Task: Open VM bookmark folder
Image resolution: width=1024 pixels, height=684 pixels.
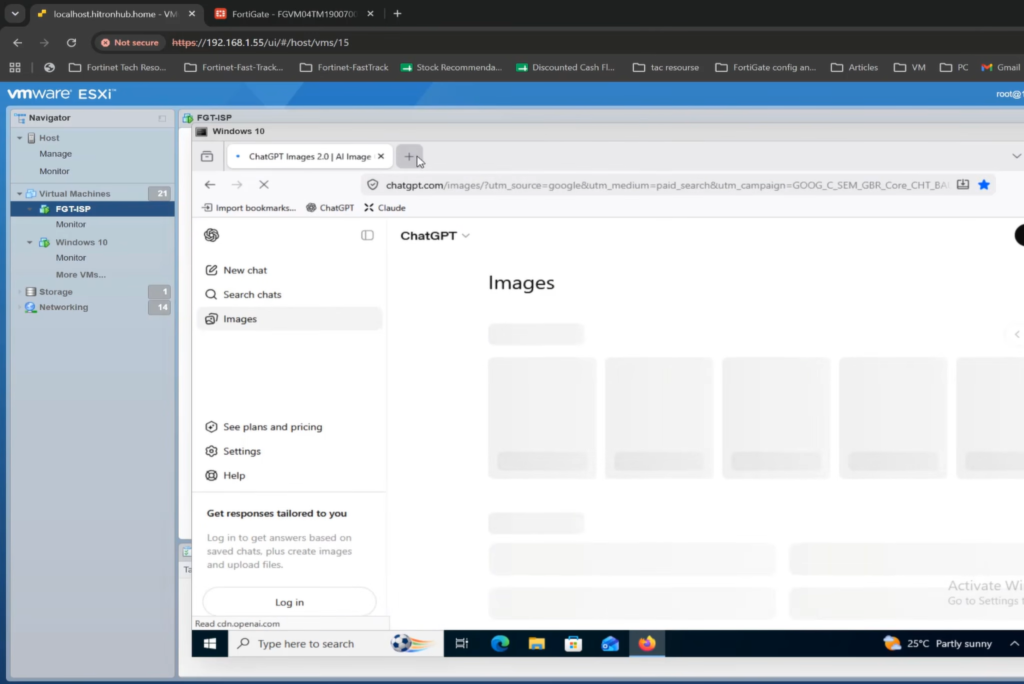Action: (910, 67)
